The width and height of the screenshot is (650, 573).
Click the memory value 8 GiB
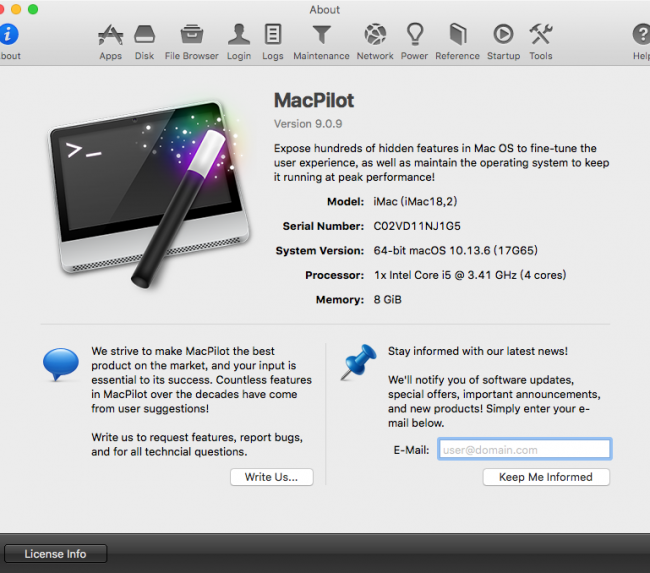click(388, 299)
